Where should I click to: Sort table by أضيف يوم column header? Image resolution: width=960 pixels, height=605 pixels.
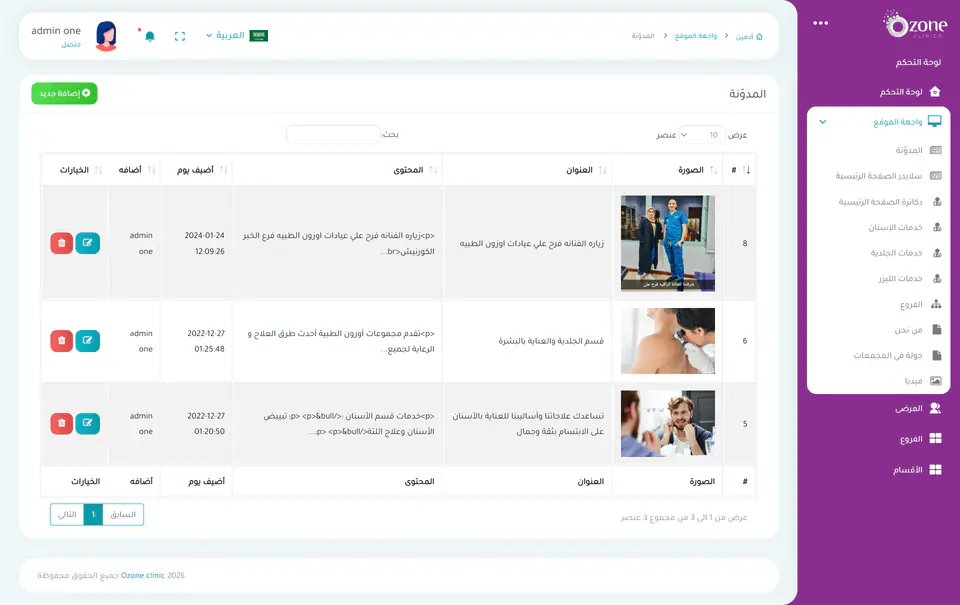pos(196,170)
